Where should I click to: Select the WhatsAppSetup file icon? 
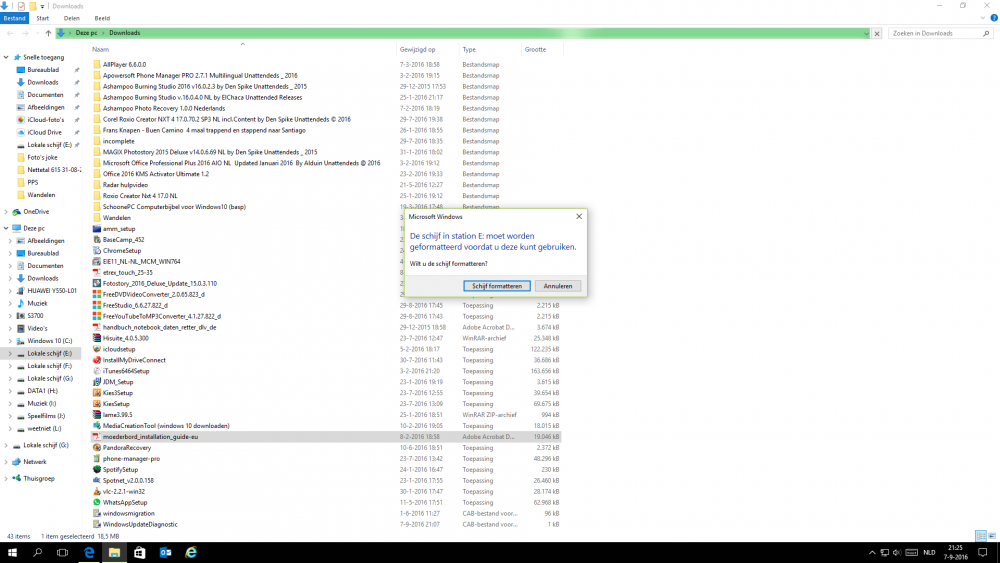(x=97, y=502)
